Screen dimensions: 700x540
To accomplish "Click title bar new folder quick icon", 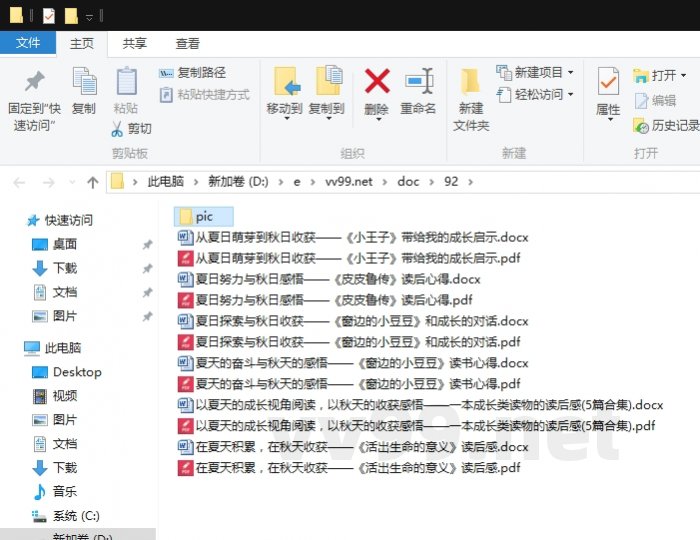I will coord(71,16).
